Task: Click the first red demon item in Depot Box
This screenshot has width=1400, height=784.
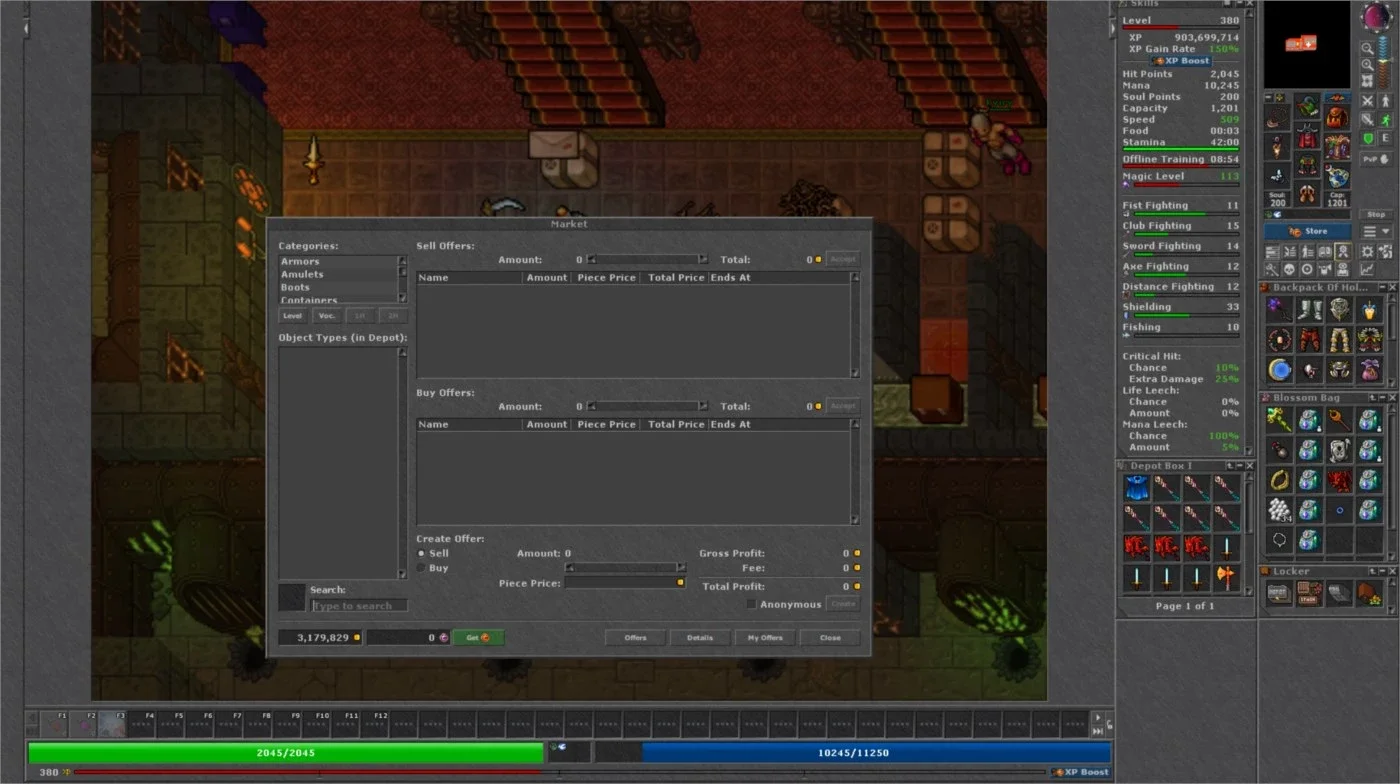Action: point(1136,548)
